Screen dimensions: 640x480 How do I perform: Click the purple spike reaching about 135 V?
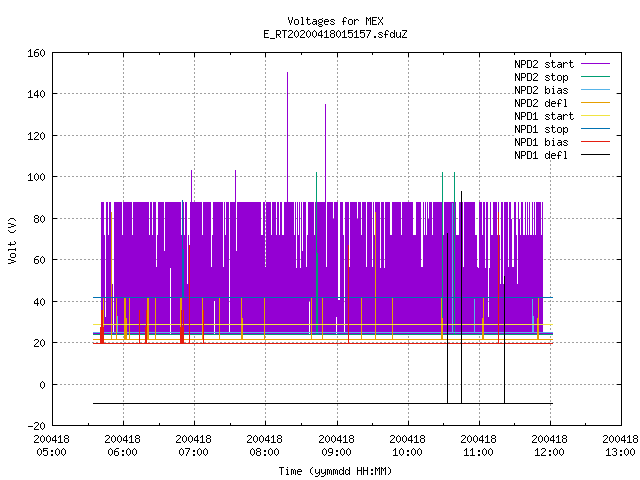pos(325,153)
